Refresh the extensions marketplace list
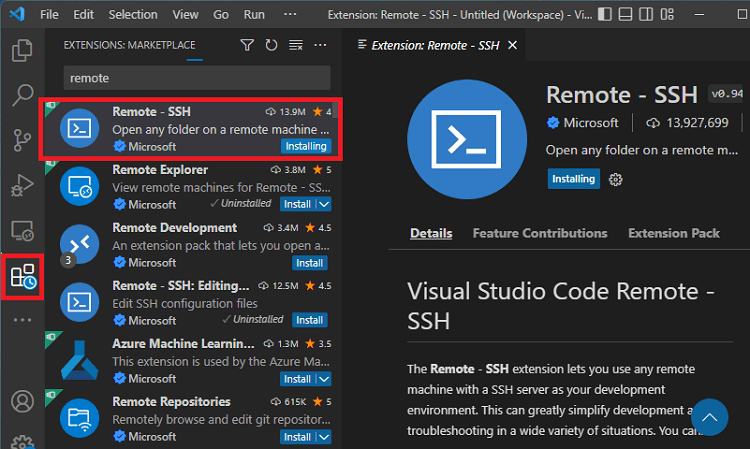Viewport: 750px width, 449px height. click(271, 45)
